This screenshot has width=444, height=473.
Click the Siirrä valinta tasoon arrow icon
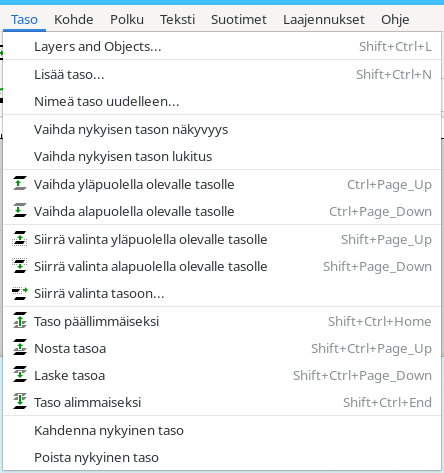pyautogui.click(x=20, y=293)
